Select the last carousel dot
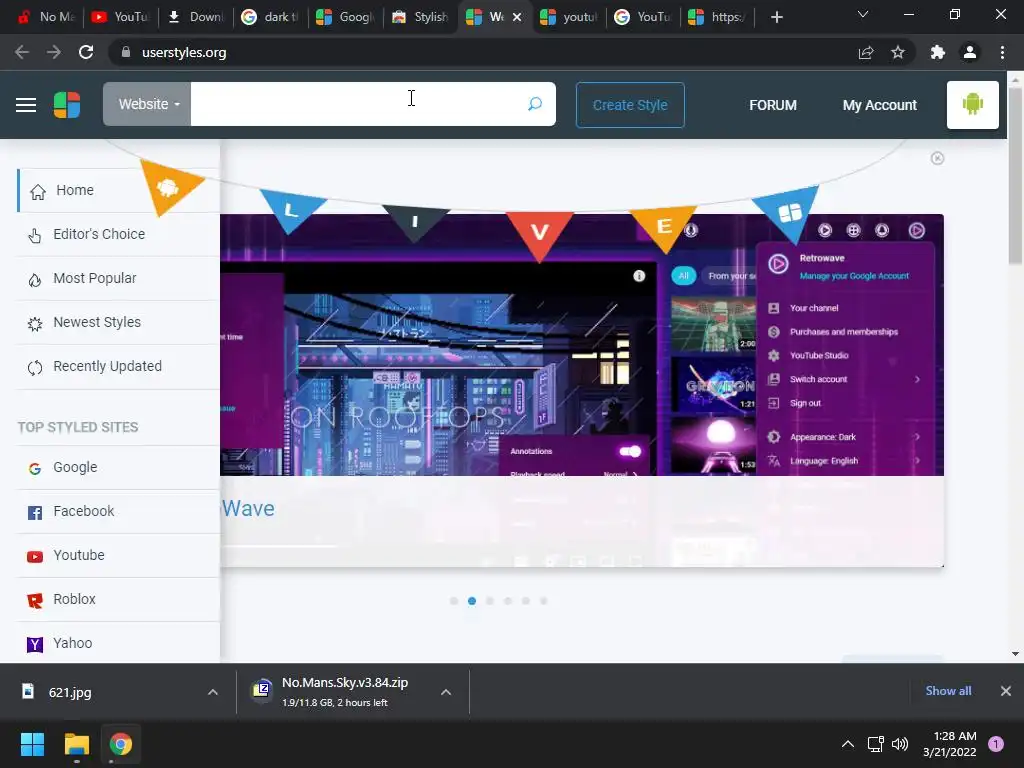Screen dimensions: 1024x768 (543, 601)
